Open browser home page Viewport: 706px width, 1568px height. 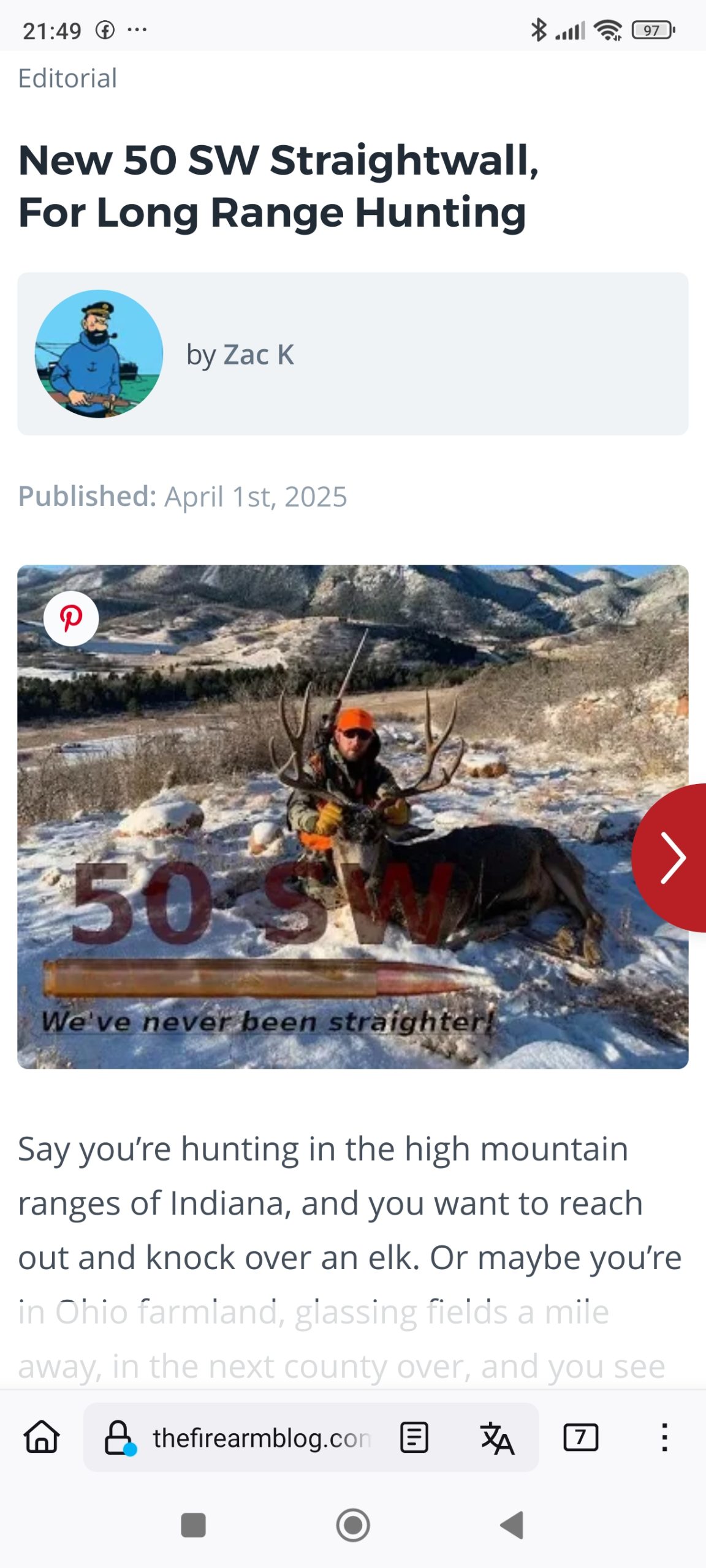pos(42,1437)
